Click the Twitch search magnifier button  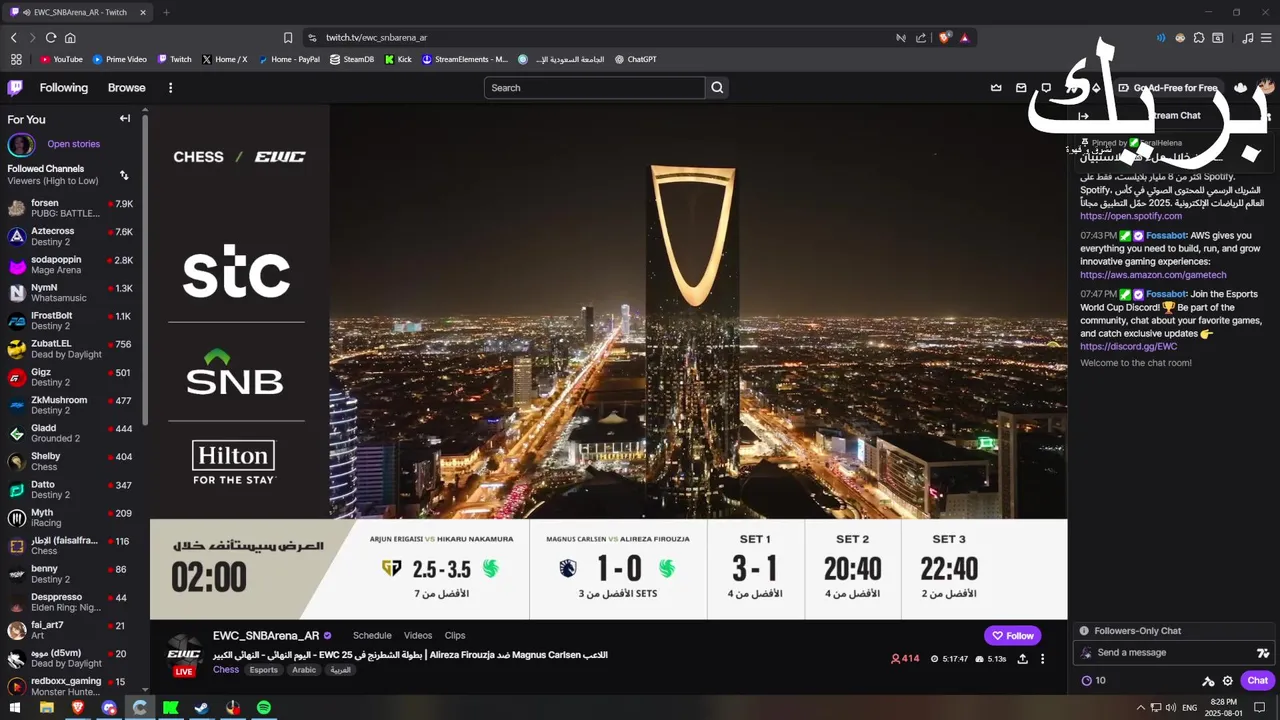pos(717,88)
